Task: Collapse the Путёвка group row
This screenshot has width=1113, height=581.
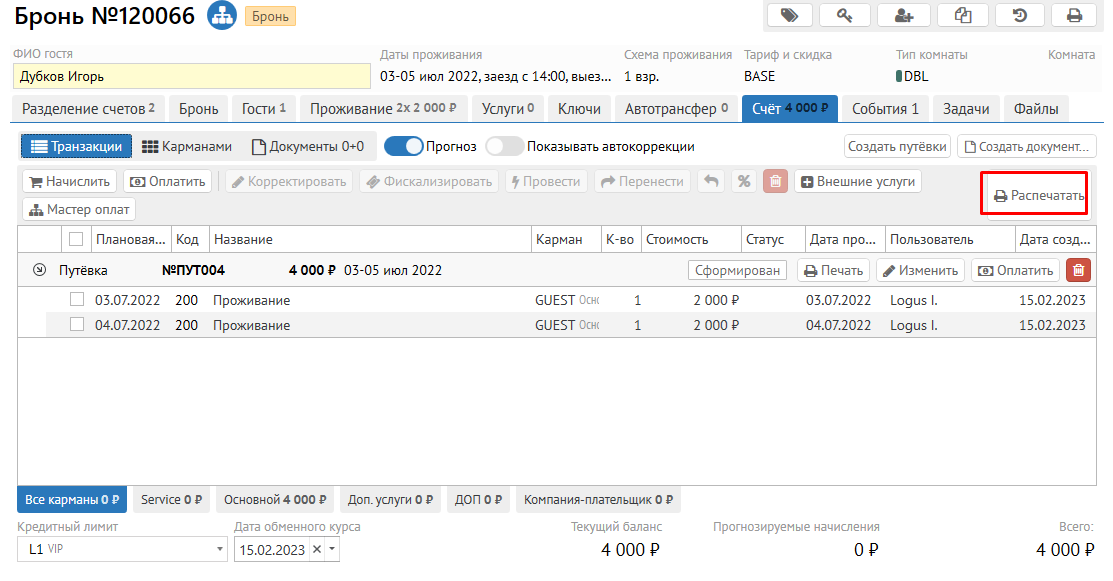Action: tap(39, 270)
